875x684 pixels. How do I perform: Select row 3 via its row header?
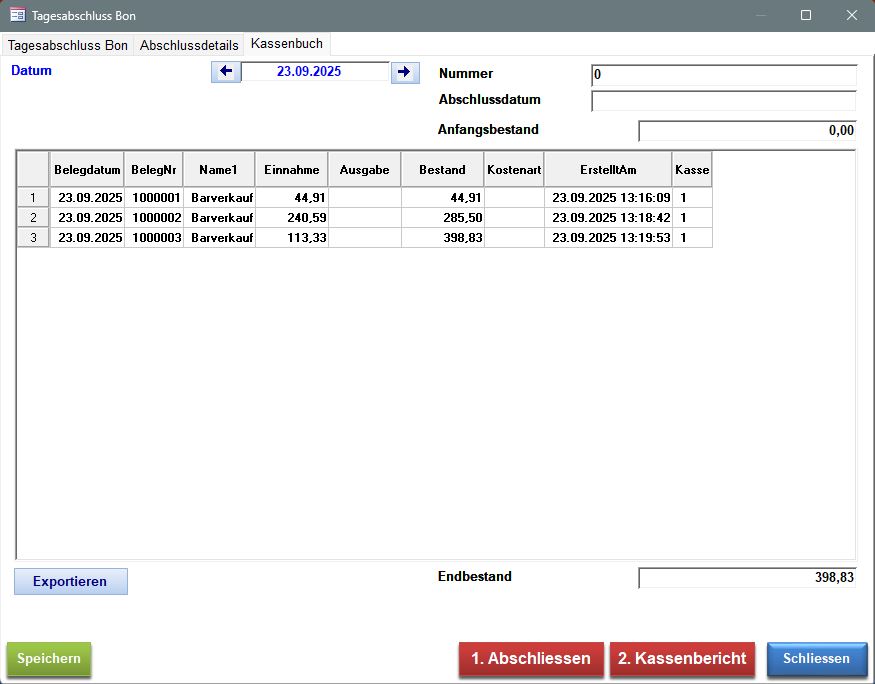tap(33, 238)
